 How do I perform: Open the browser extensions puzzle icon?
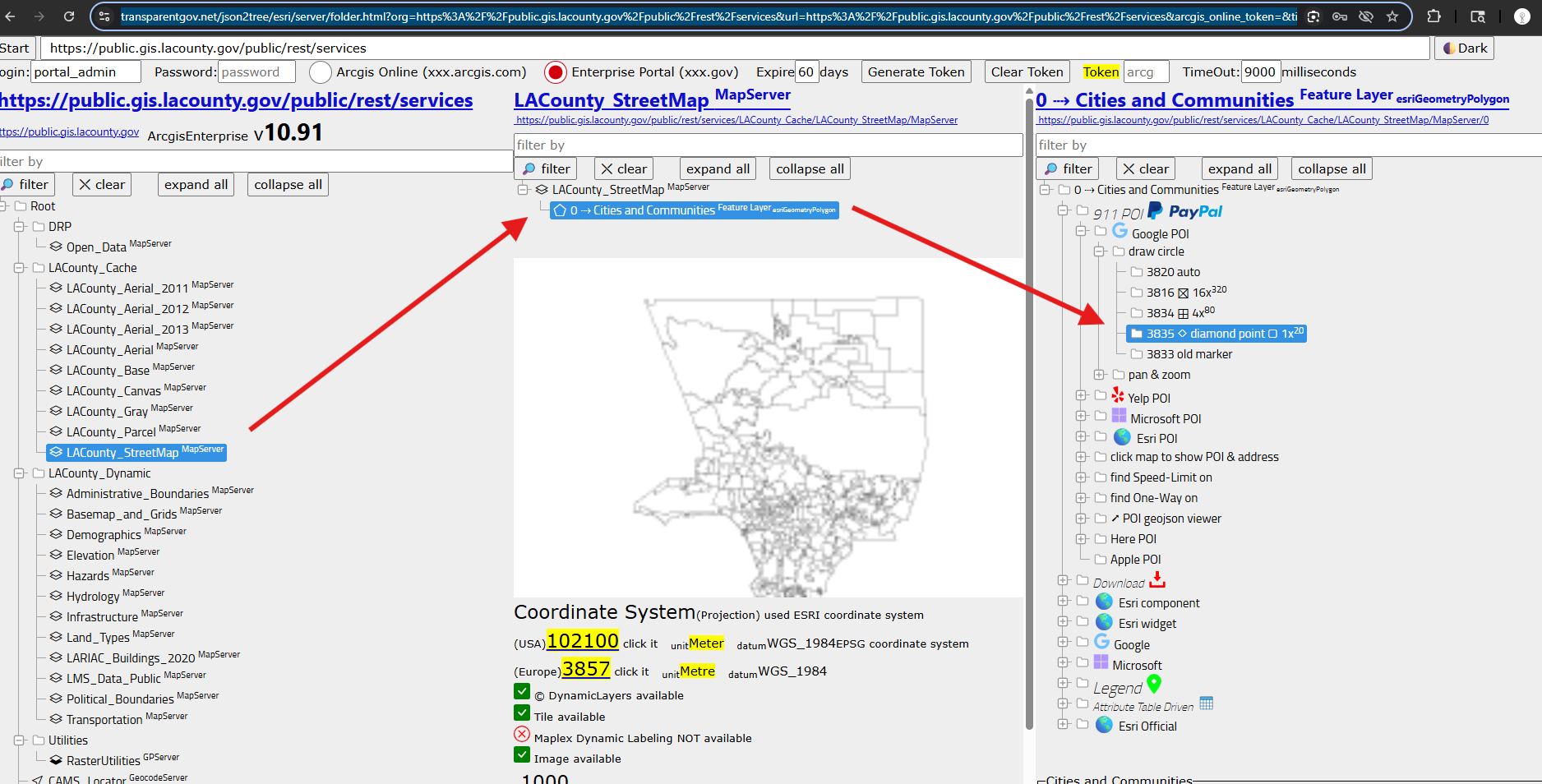pyautogui.click(x=1434, y=16)
